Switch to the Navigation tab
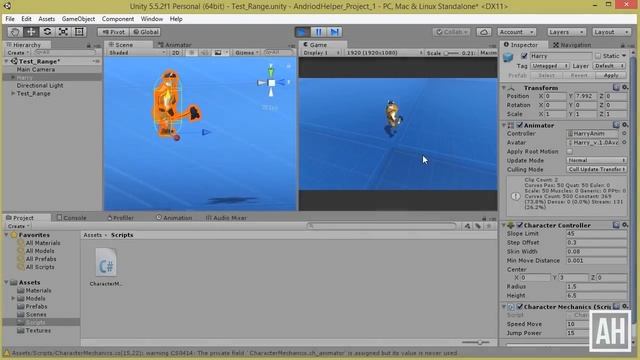The width and height of the screenshot is (640, 360). [x=572, y=45]
